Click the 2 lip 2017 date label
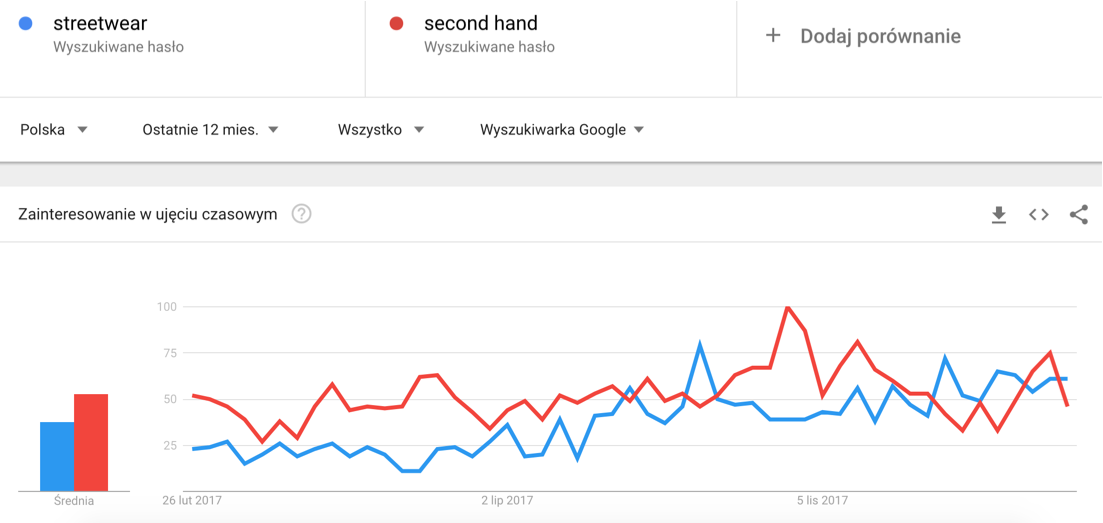This screenshot has width=1103, height=523. (507, 501)
